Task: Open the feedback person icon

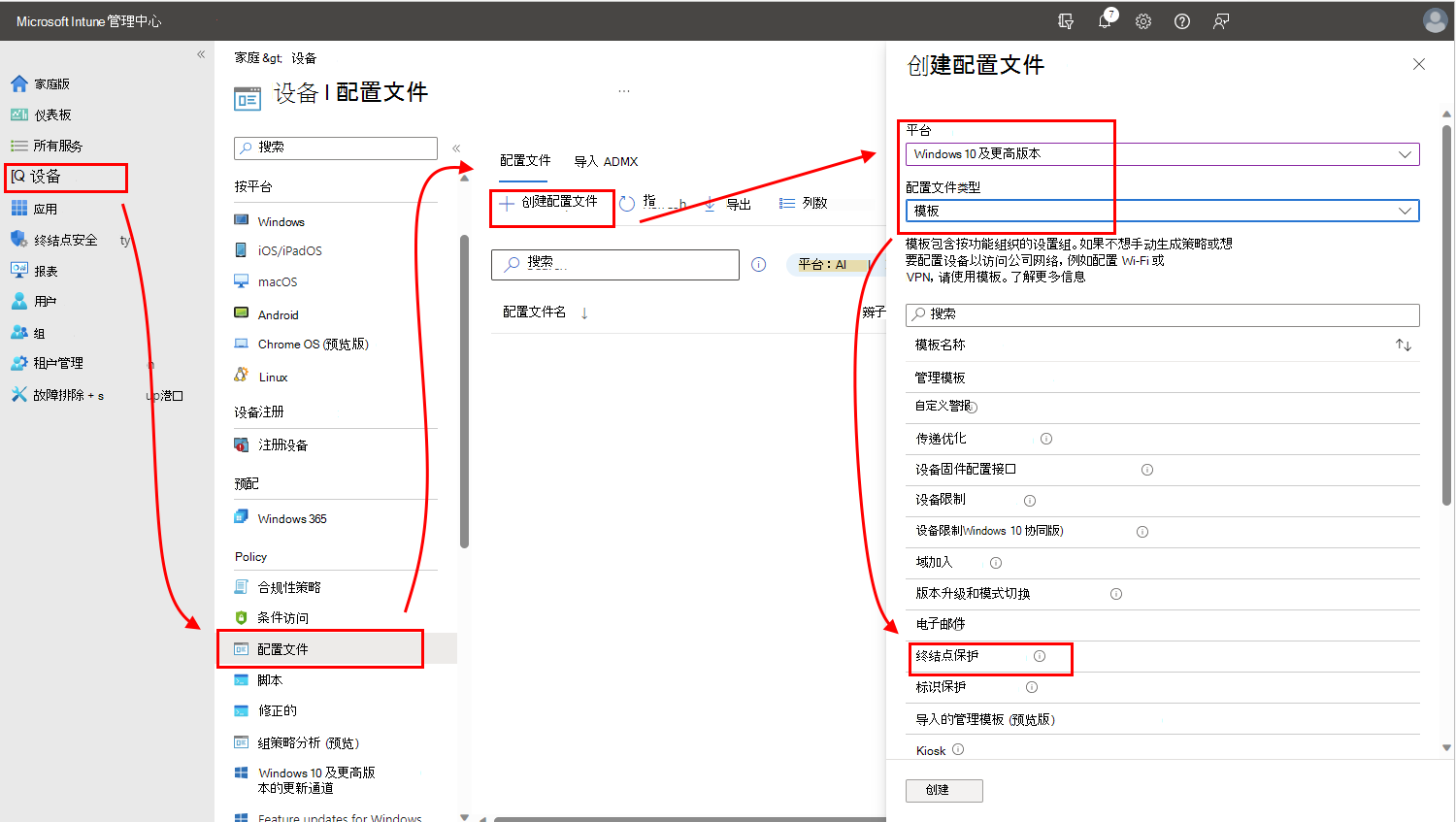Action: tap(1221, 21)
